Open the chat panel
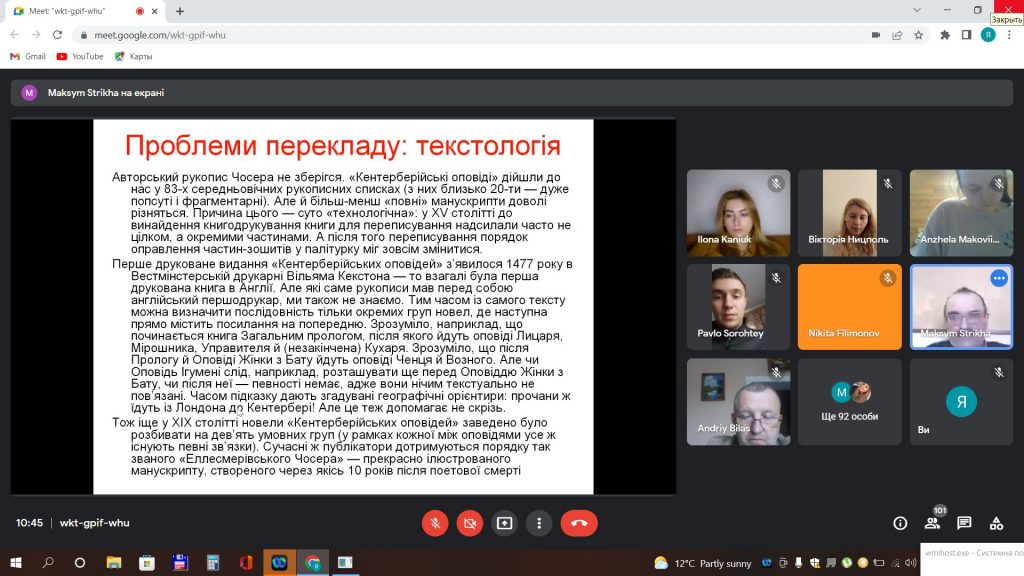This screenshot has height=576, width=1024. coord(964,523)
